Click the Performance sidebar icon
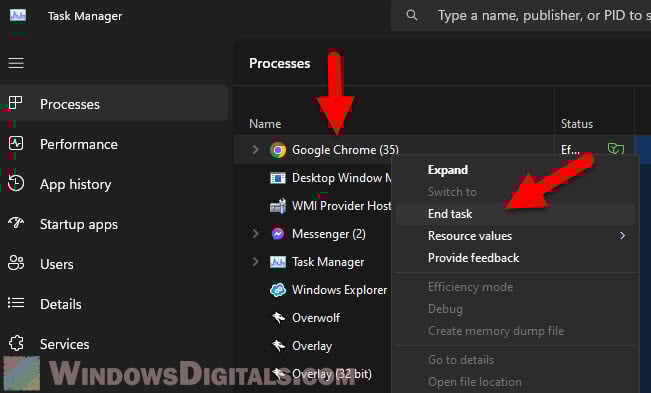Viewport: 651px width, 393px height. [16, 144]
